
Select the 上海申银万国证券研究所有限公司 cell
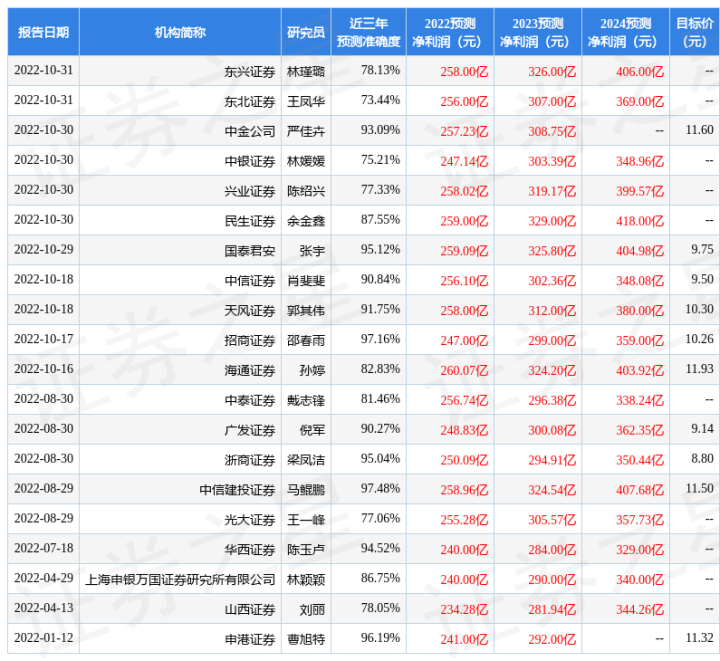point(180,579)
